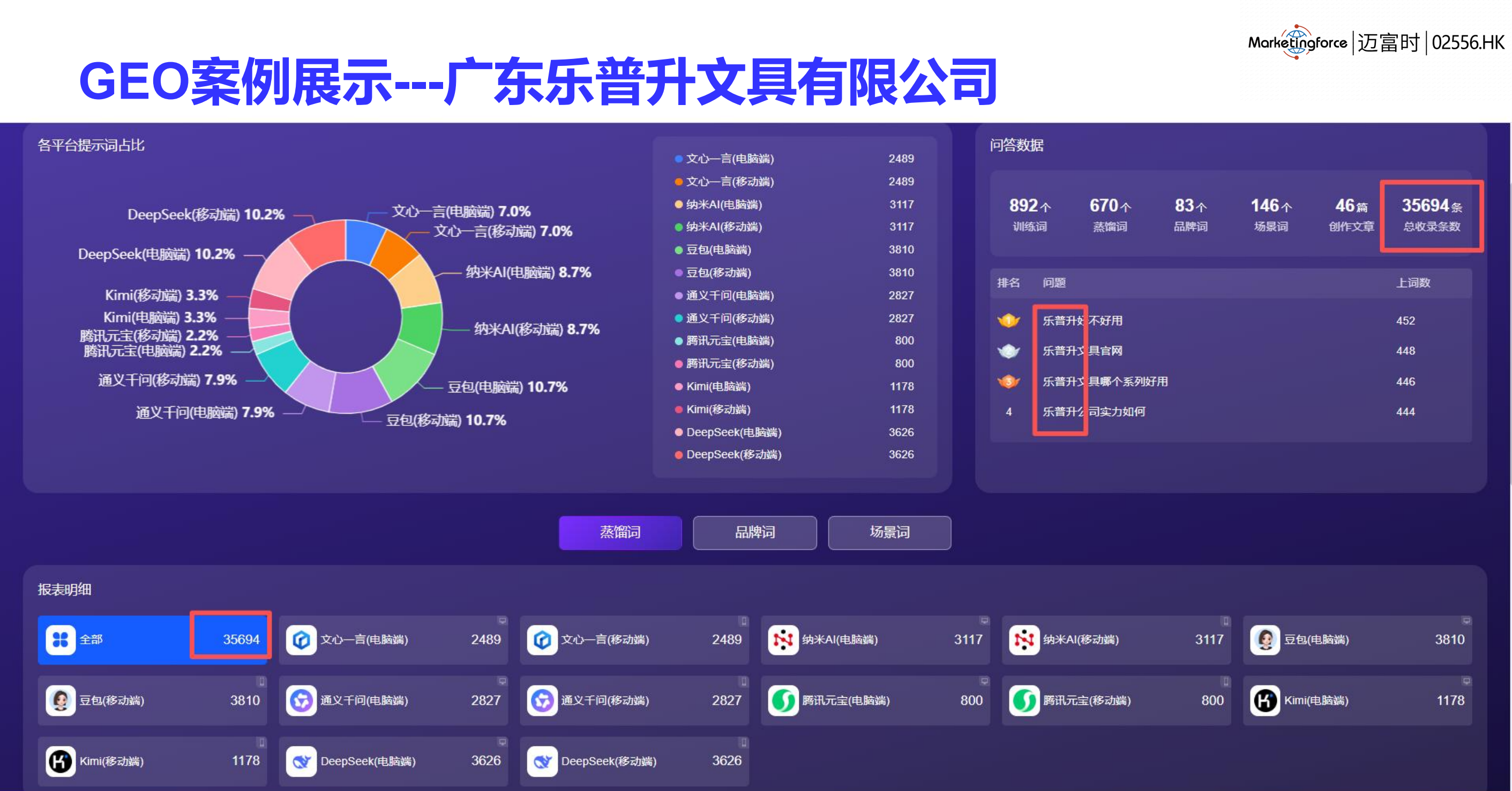Click the 35694 总收录条数 stat
The width and height of the screenshot is (1512, 791).
(1432, 214)
